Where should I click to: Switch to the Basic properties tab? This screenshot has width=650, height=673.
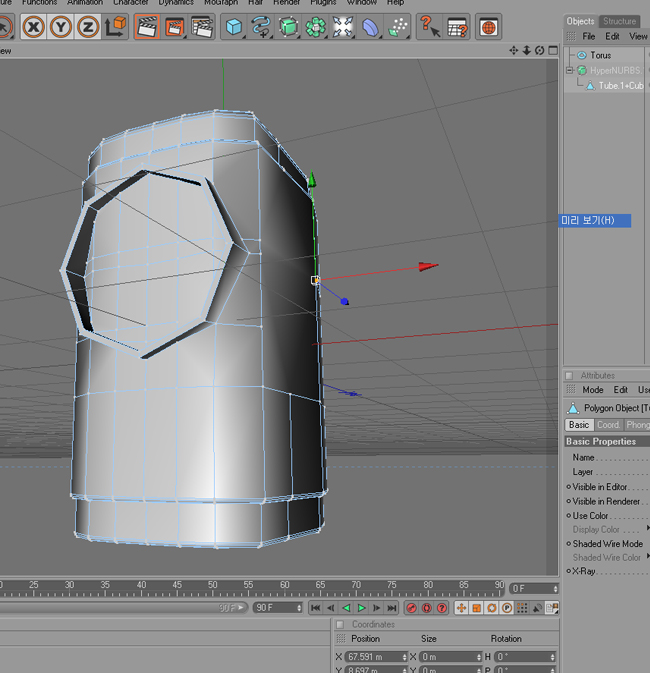[x=579, y=425]
